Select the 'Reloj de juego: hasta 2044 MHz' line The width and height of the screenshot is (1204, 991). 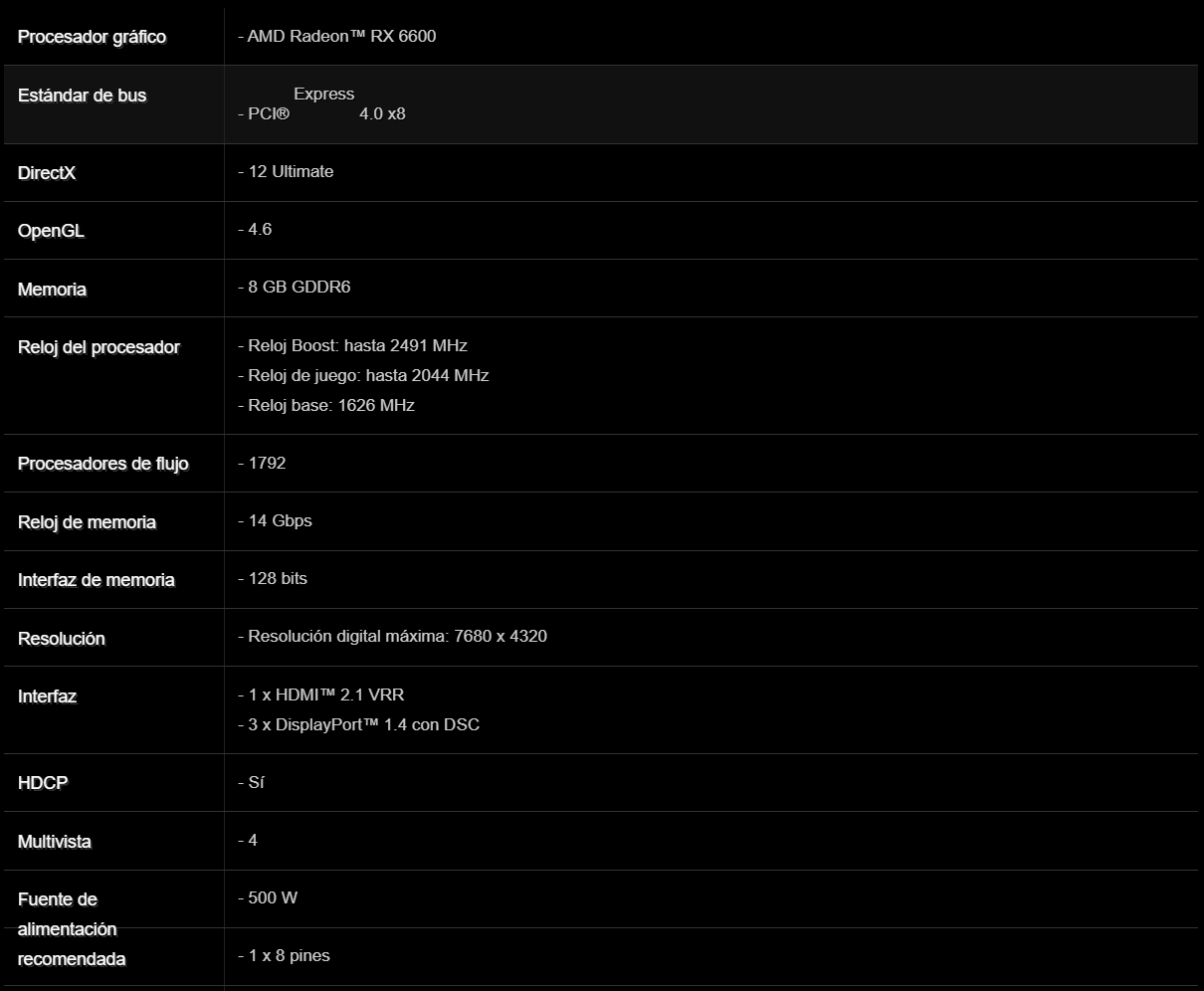pyautogui.click(x=363, y=376)
